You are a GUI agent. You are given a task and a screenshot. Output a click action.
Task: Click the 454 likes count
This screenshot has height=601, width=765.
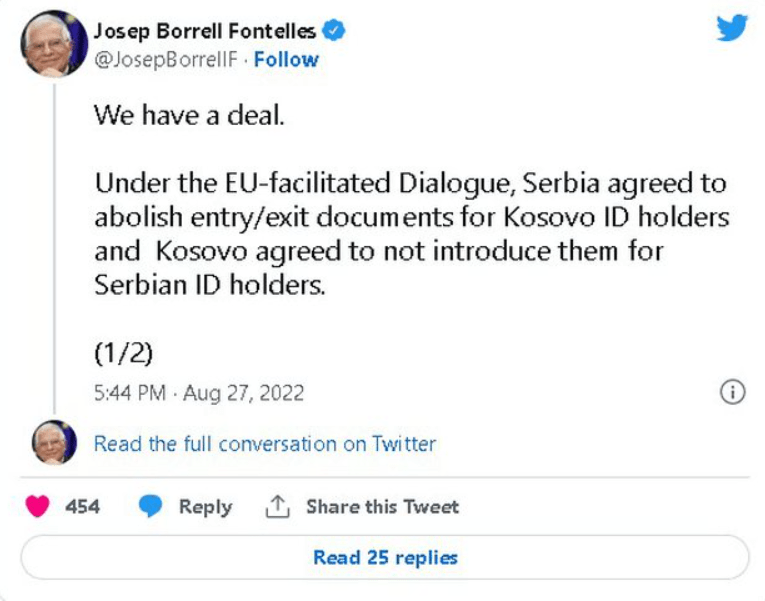point(82,507)
